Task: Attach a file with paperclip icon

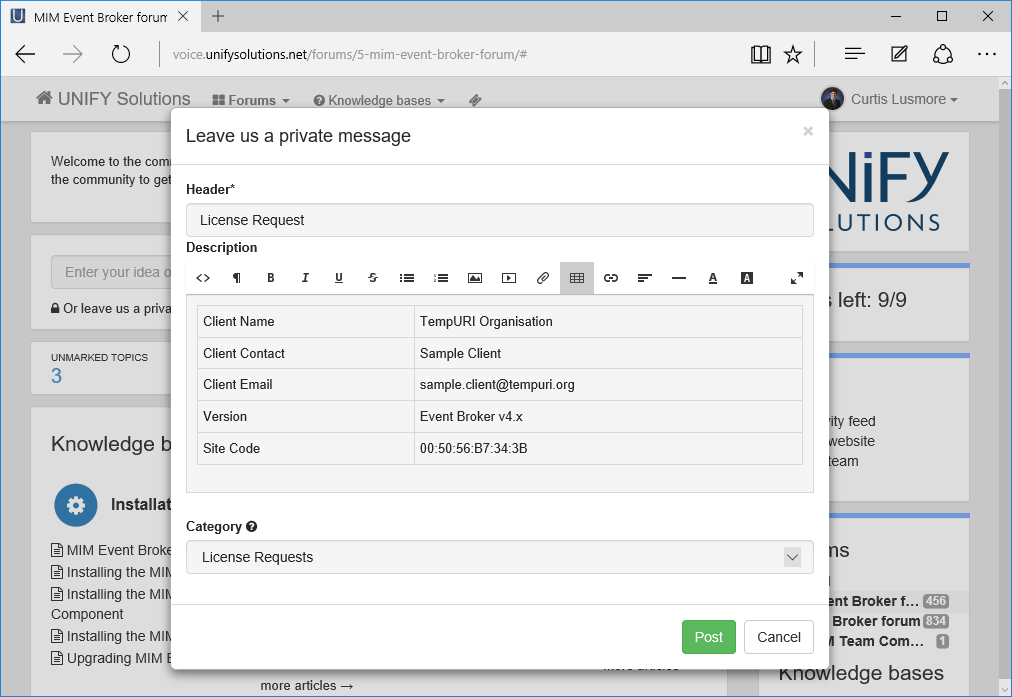Action: [543, 278]
